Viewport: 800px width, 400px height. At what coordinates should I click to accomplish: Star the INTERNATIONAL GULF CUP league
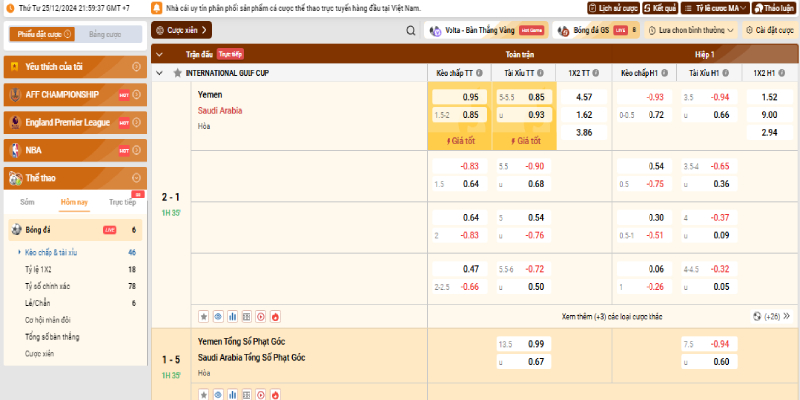177,73
